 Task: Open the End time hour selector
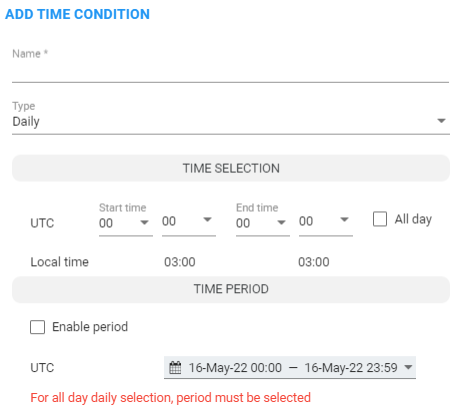[x=263, y=223]
